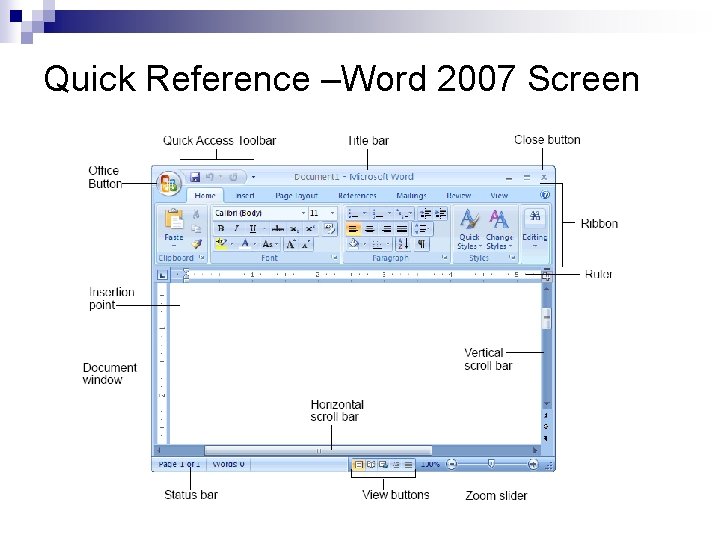720x540 pixels.
Task: Click the Font Color red A button
Action: click(x=245, y=244)
